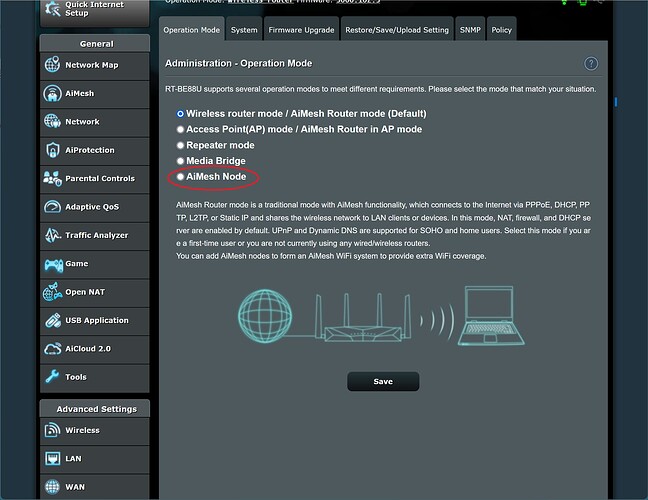648x500 pixels.
Task: Open WAN settings globe icon
Action: click(52, 487)
